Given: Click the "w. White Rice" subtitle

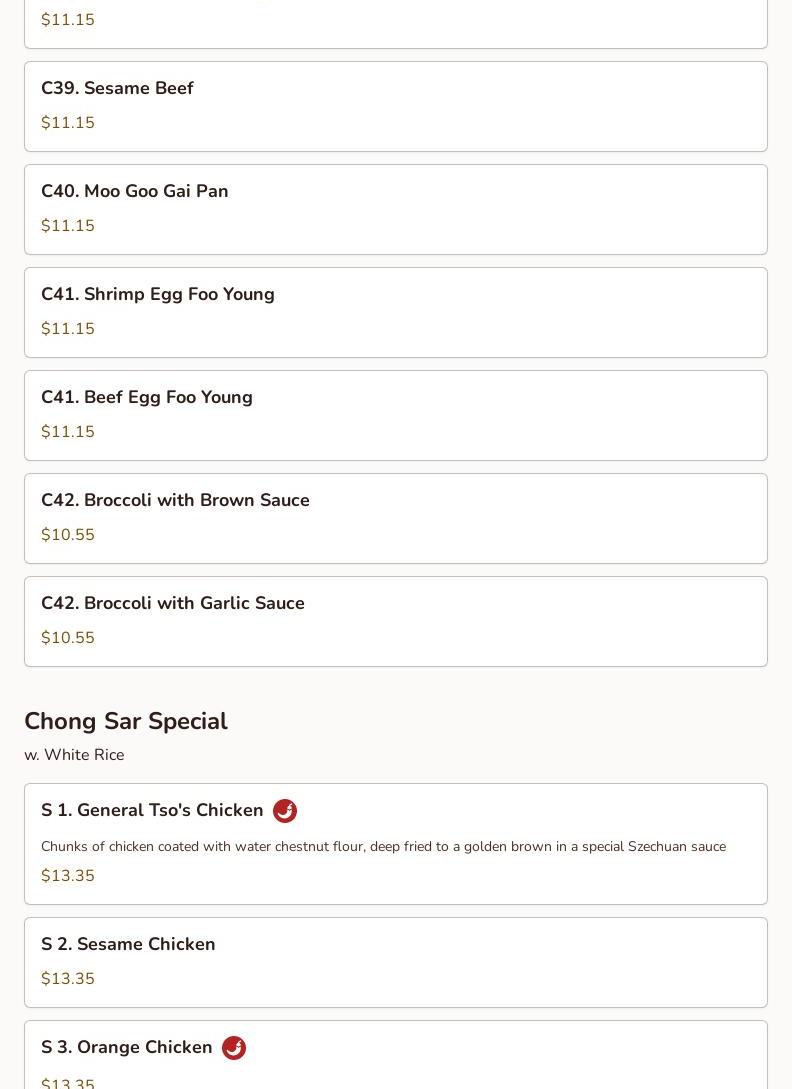Looking at the screenshot, I should (74, 755).
